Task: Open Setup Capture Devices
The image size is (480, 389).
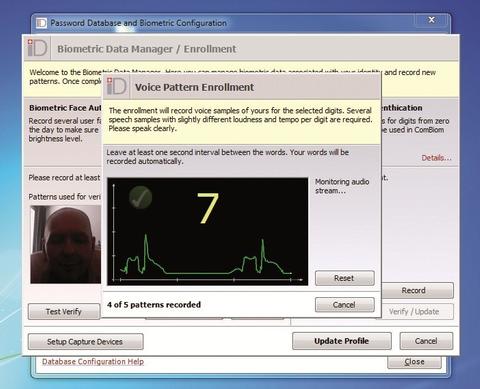Action: pyautogui.click(x=86, y=342)
